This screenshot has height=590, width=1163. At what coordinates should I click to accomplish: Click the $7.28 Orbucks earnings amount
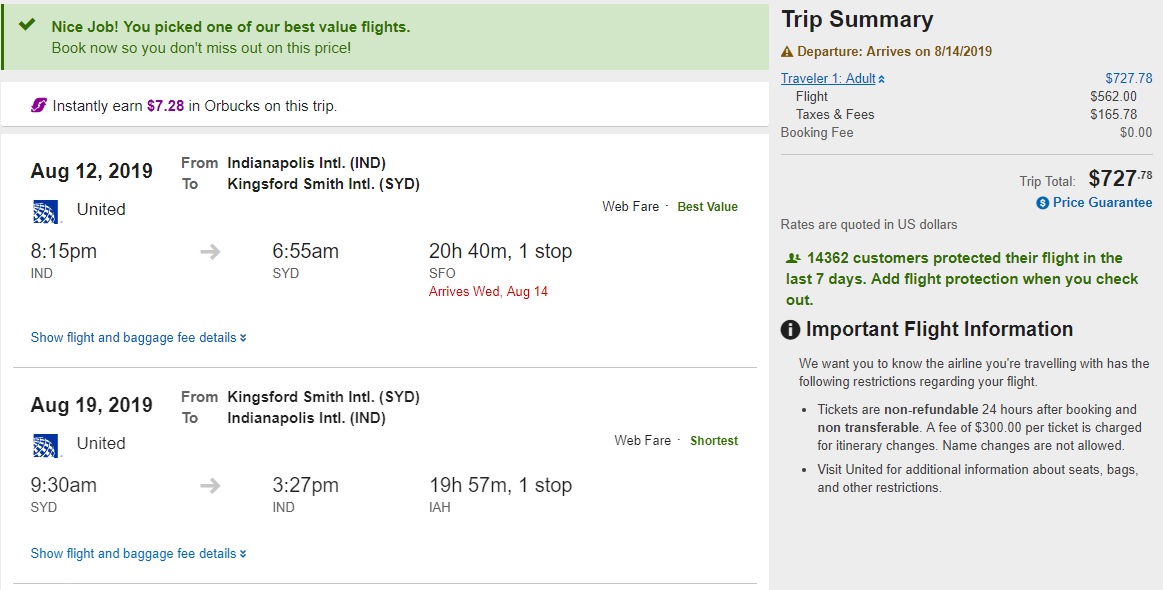pyautogui.click(x=165, y=106)
